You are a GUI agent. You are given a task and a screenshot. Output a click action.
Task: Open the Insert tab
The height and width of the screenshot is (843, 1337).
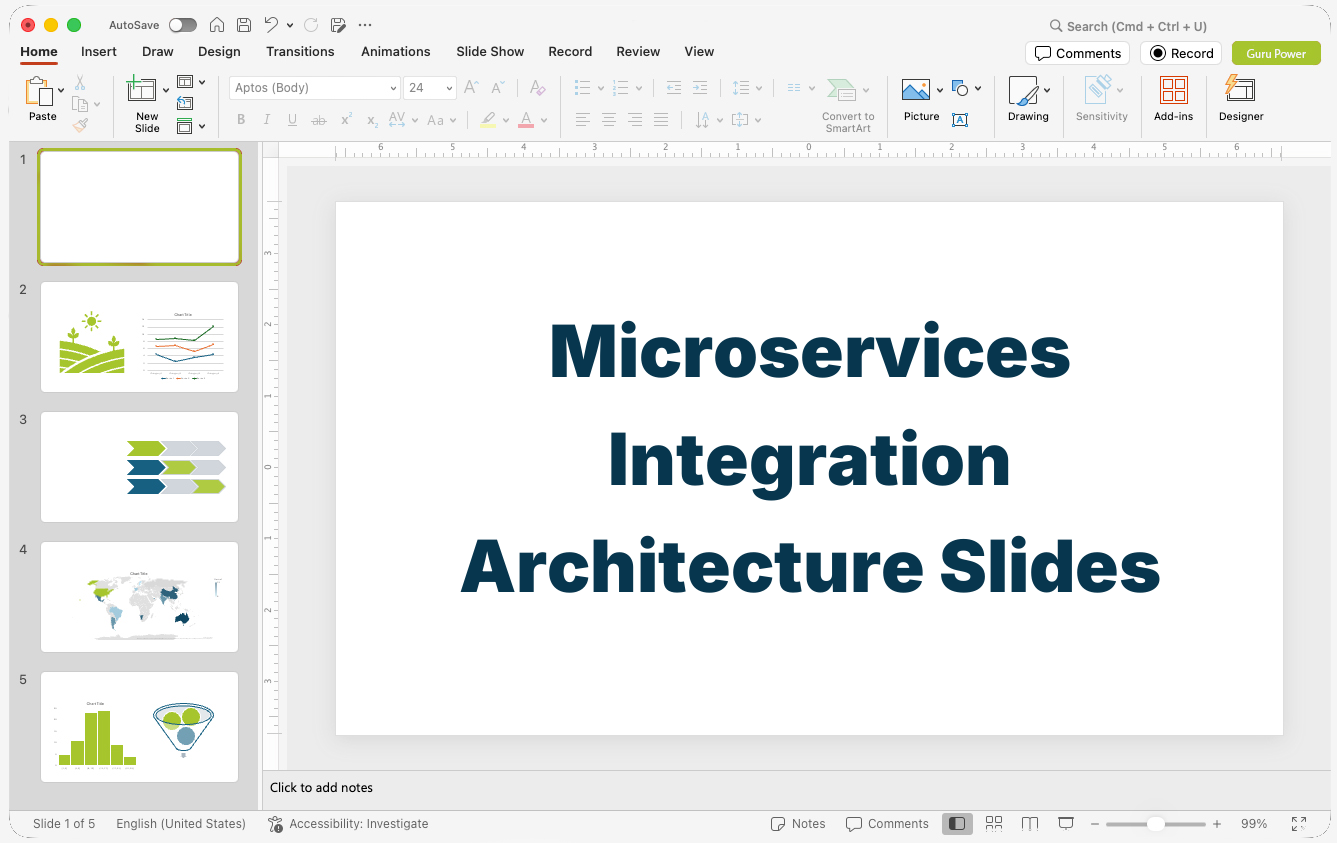coord(99,52)
